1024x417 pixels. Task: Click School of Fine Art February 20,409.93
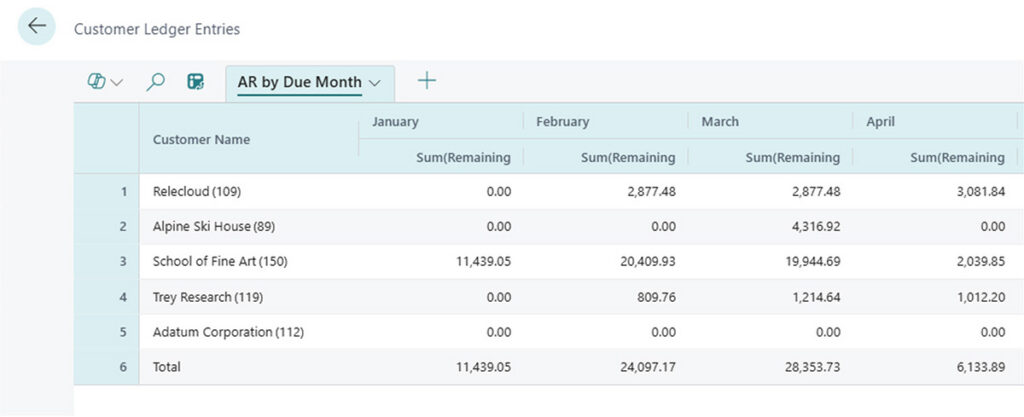(648, 262)
